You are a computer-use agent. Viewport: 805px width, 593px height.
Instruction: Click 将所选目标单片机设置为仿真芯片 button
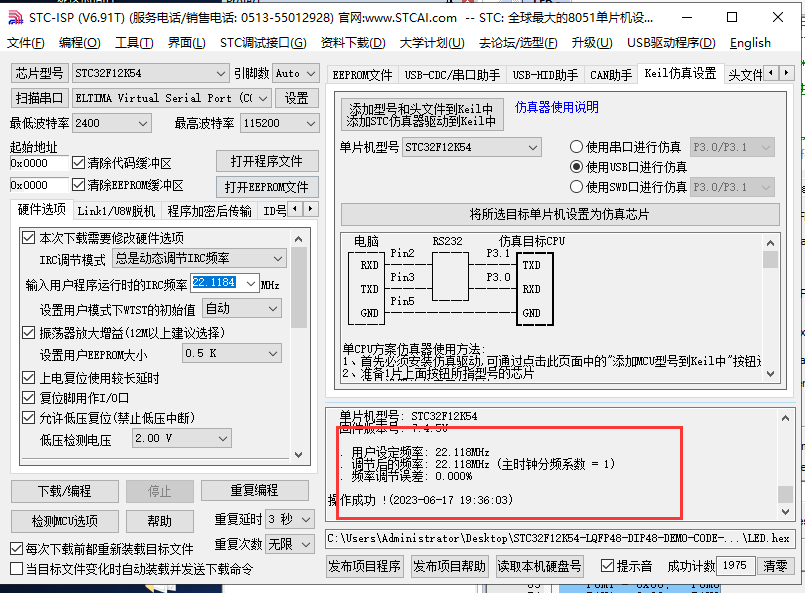[560, 214]
